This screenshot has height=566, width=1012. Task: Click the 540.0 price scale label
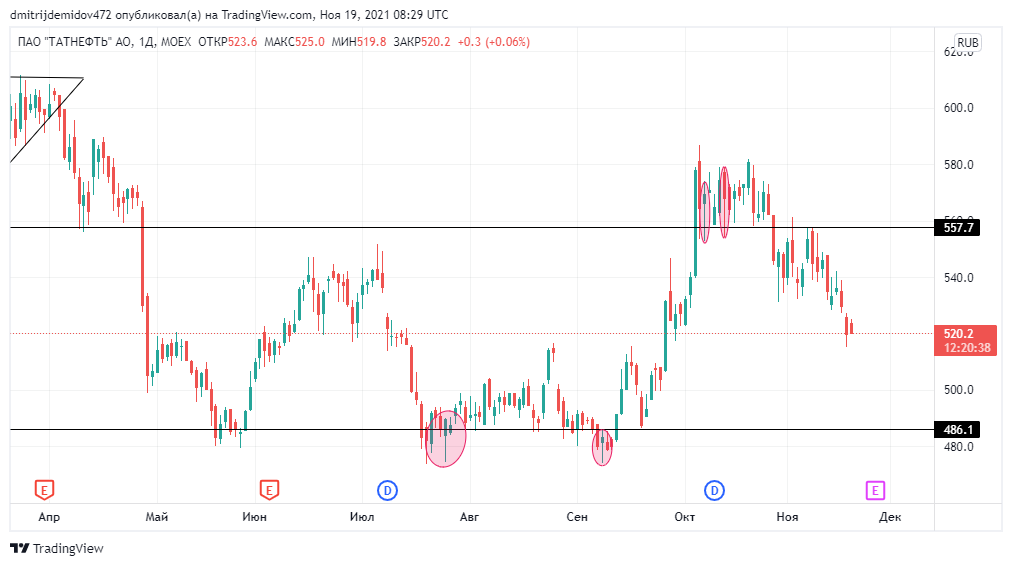(x=958, y=278)
